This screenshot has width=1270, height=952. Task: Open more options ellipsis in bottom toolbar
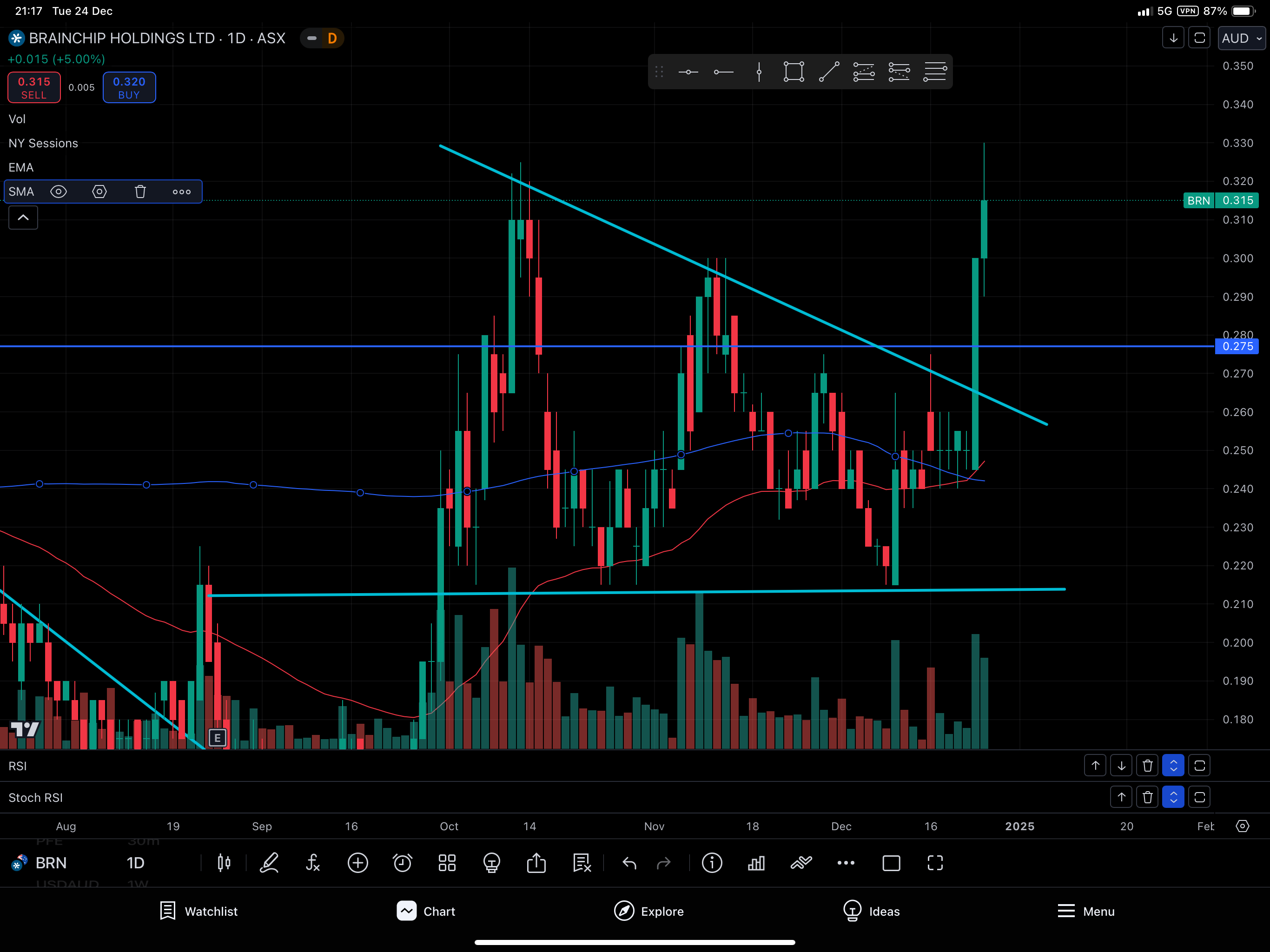click(846, 863)
